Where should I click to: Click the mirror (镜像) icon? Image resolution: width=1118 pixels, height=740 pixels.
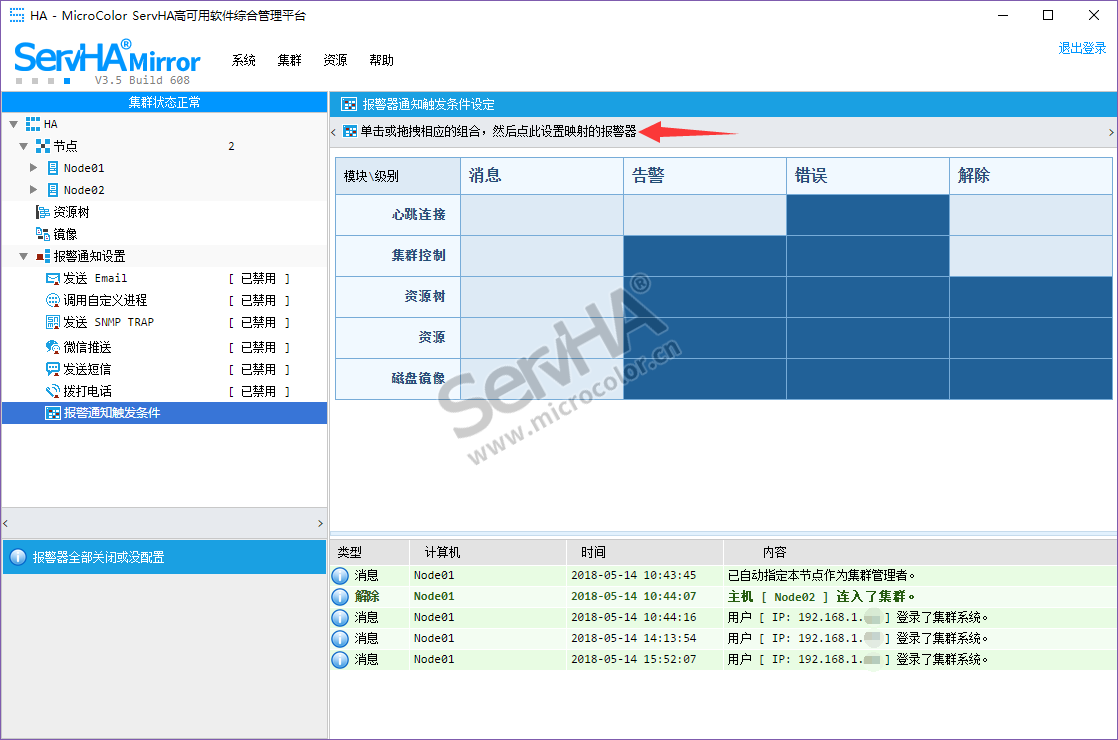[x=43, y=234]
